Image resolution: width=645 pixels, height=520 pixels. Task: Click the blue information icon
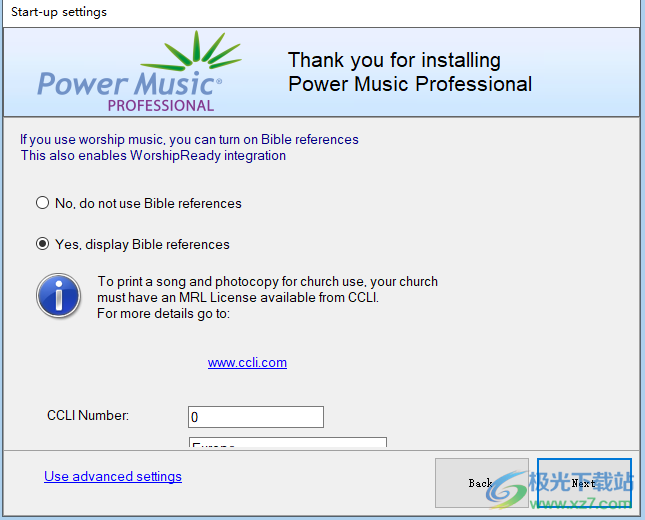click(58, 295)
